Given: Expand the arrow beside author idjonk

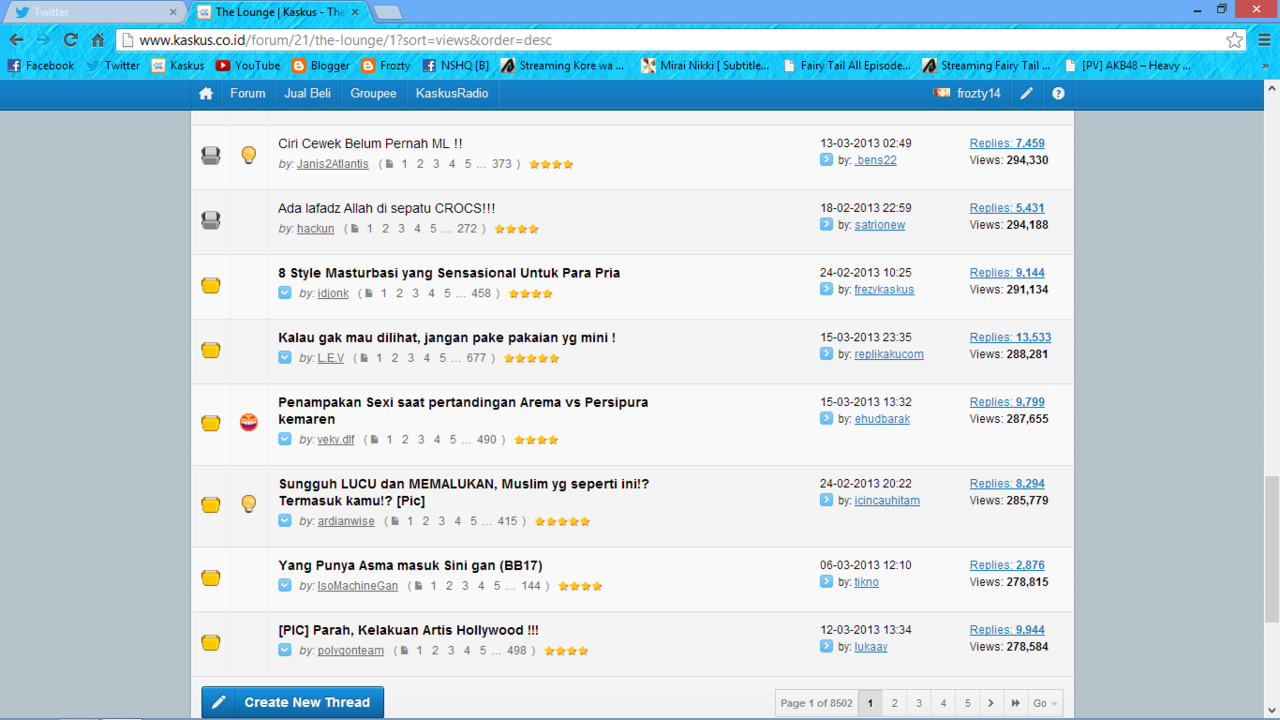Looking at the screenshot, I should click(x=285, y=293).
